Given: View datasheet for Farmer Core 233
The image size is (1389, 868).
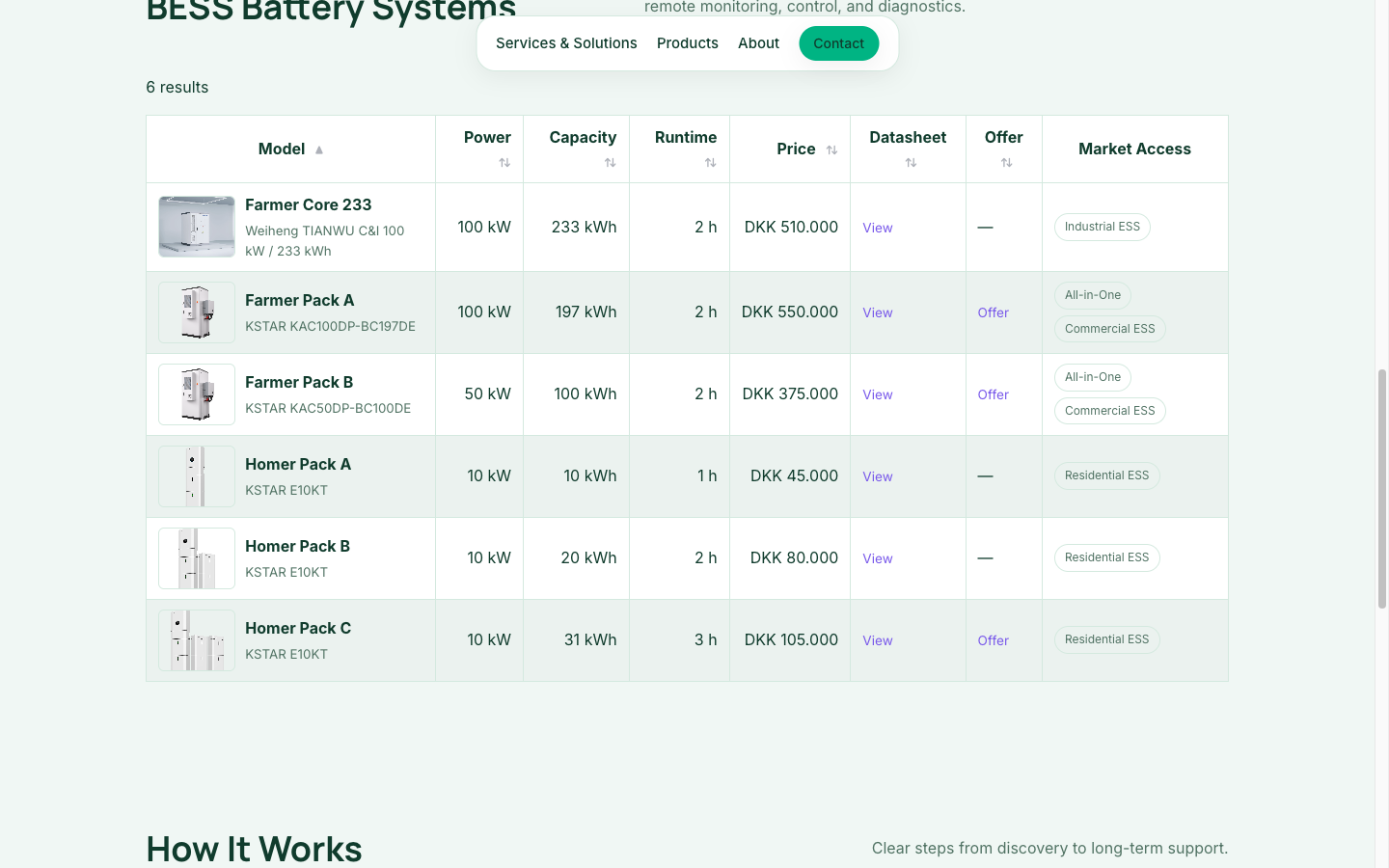Looking at the screenshot, I should (878, 228).
